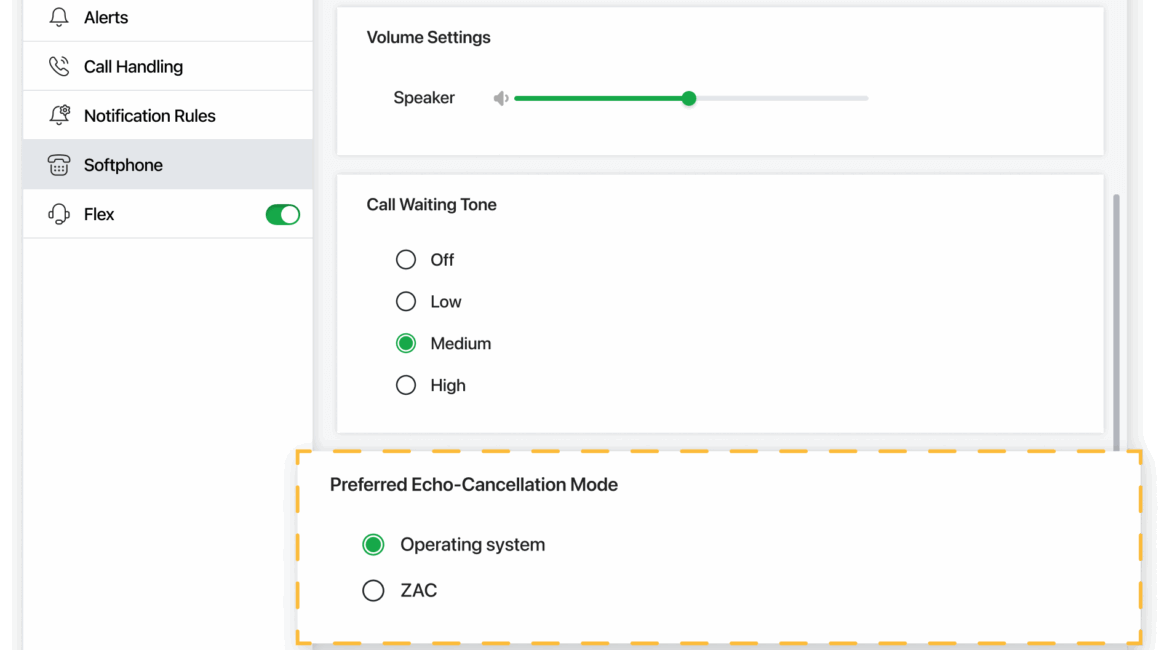This screenshot has width=1170, height=650.
Task: Click the Call Handling phone icon
Action: click(x=59, y=67)
